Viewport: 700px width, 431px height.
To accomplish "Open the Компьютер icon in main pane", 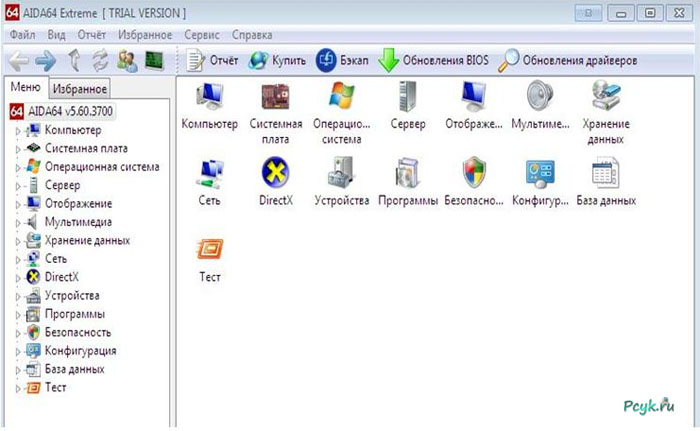I will pyautogui.click(x=209, y=96).
